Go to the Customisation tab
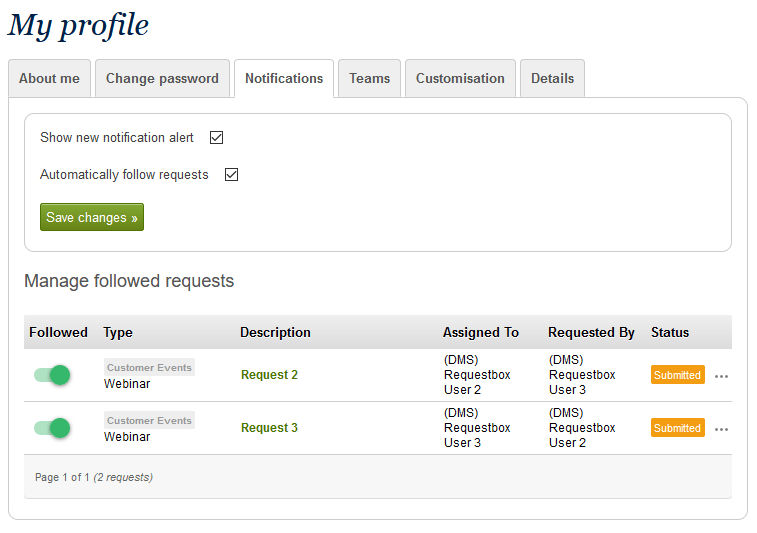This screenshot has width=757, height=533. 460,79
